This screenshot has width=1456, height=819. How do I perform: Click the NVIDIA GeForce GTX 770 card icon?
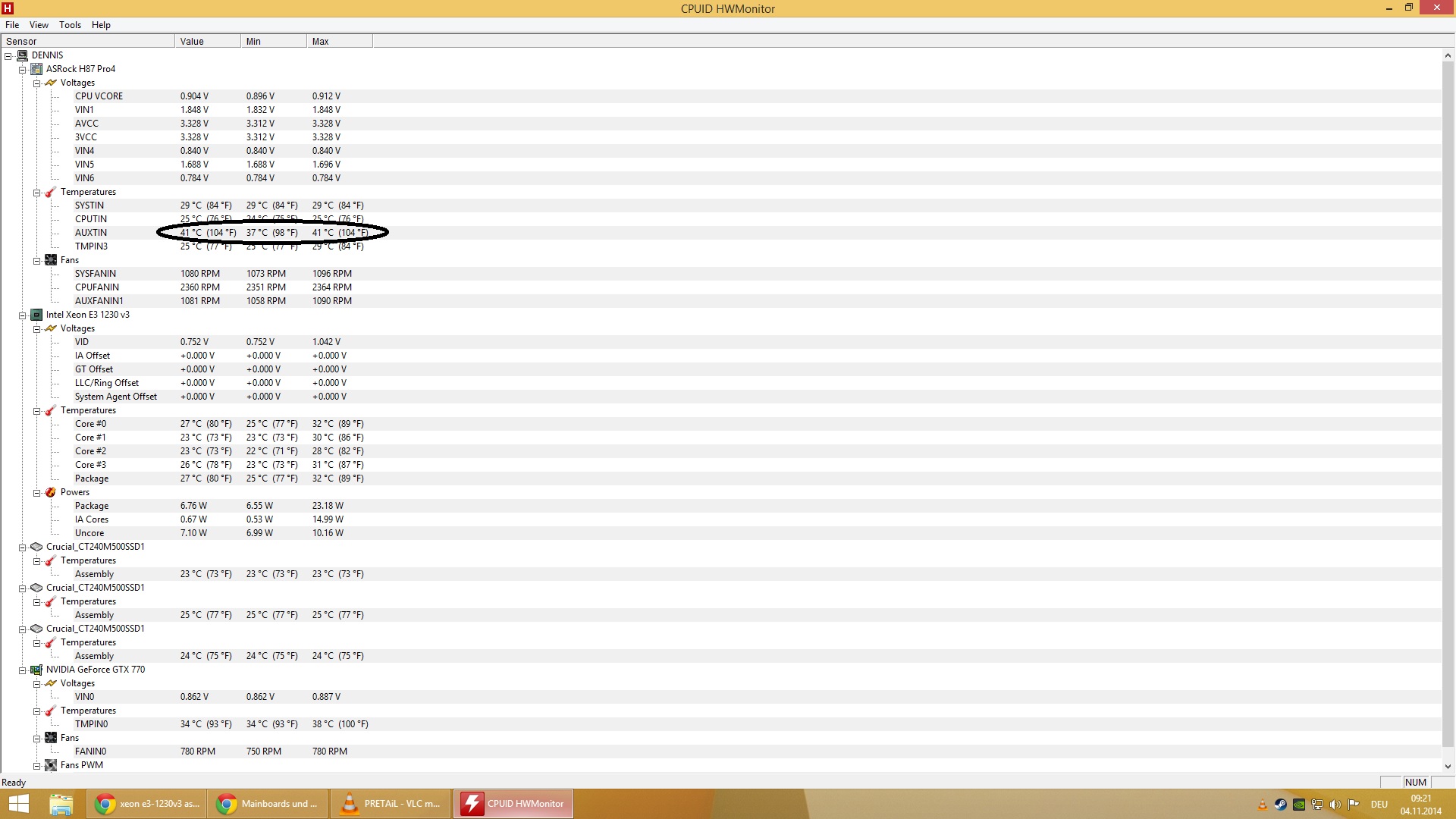36,670
